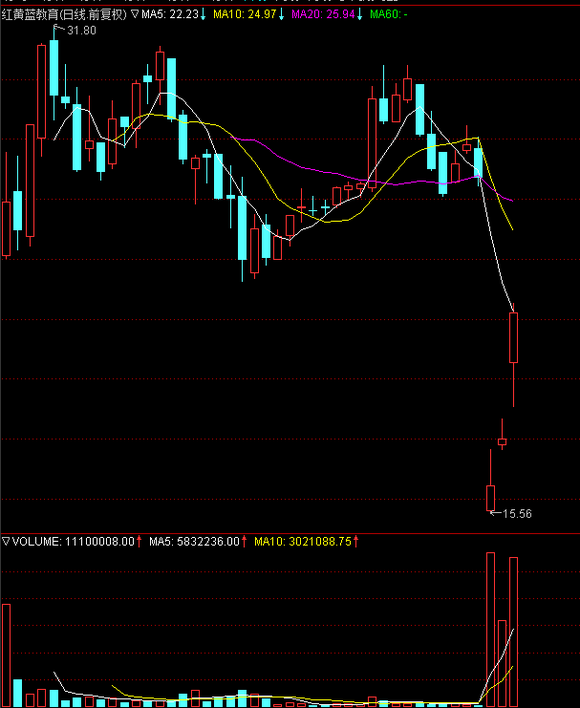Select the MA10 24.97 indicator label
580x708 pixels.
click(245, 14)
